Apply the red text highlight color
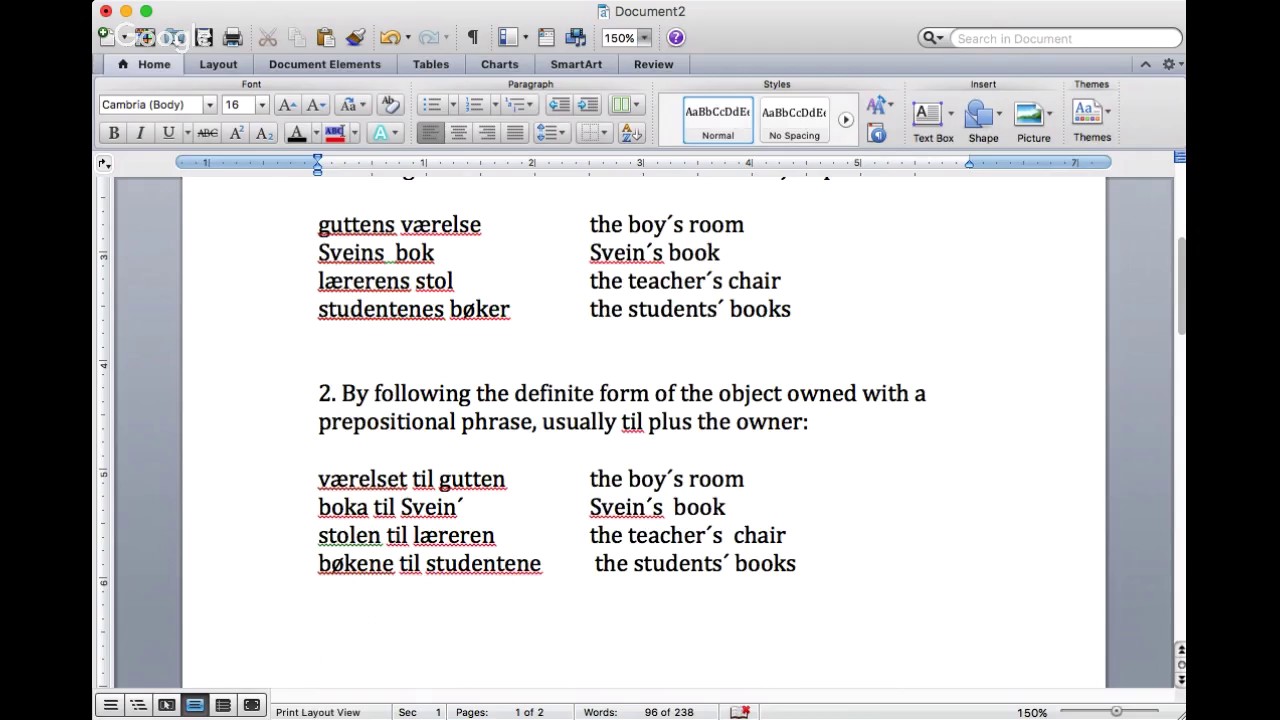 click(335, 133)
